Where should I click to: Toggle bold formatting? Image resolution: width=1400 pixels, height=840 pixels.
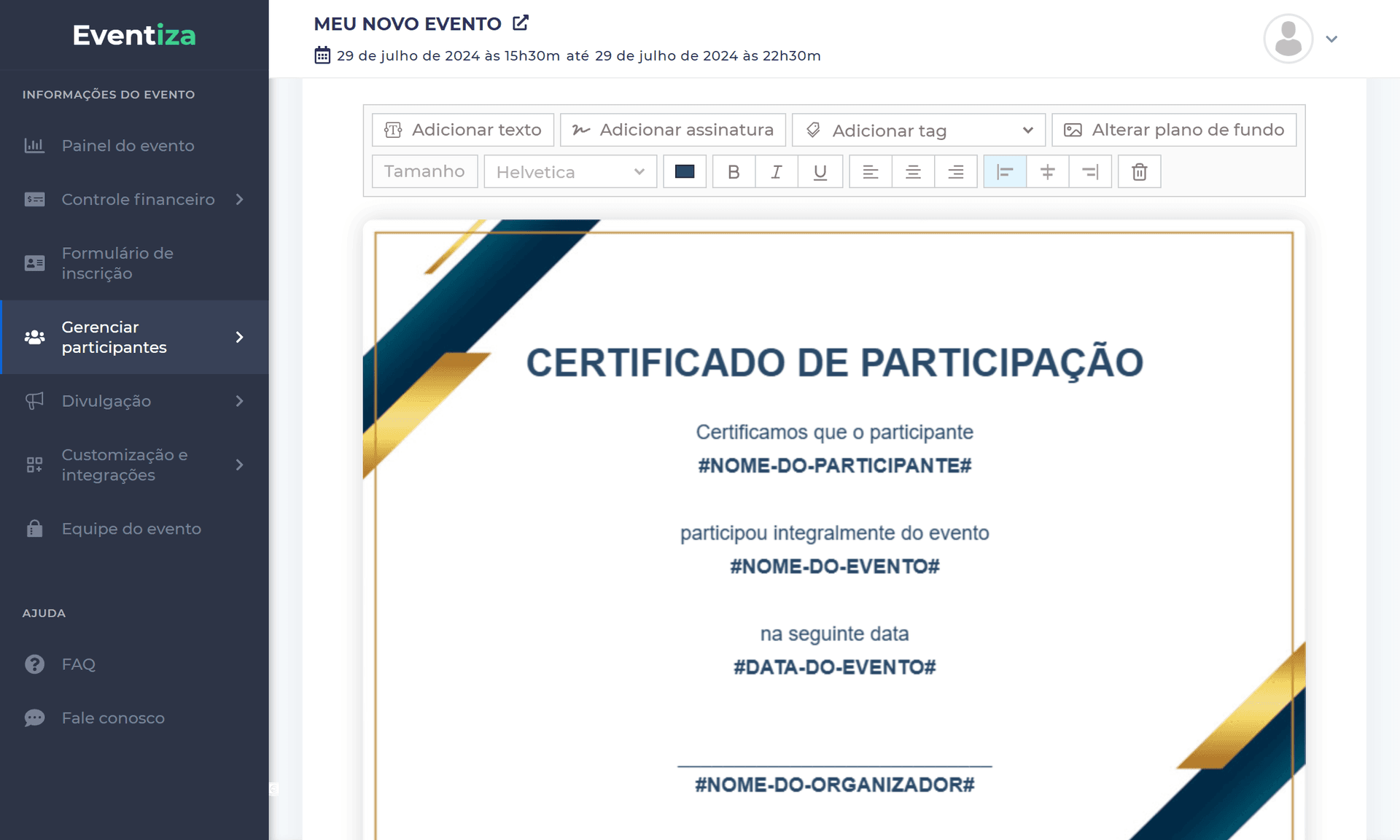click(x=734, y=172)
